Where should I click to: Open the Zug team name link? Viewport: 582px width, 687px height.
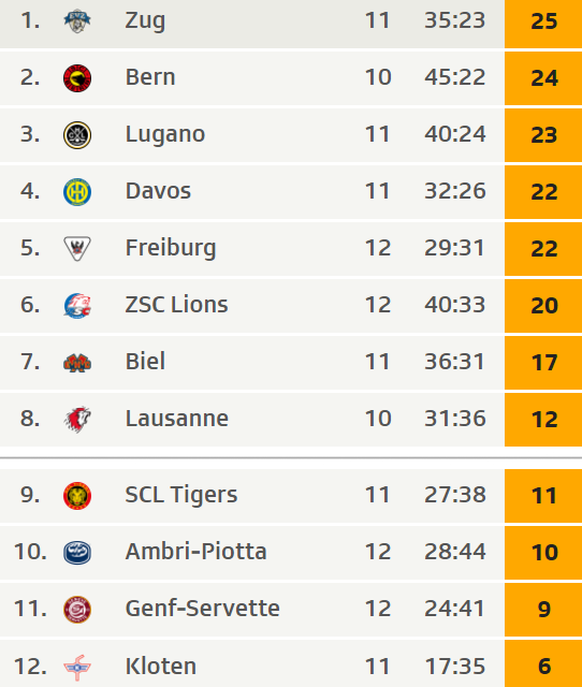tap(145, 21)
